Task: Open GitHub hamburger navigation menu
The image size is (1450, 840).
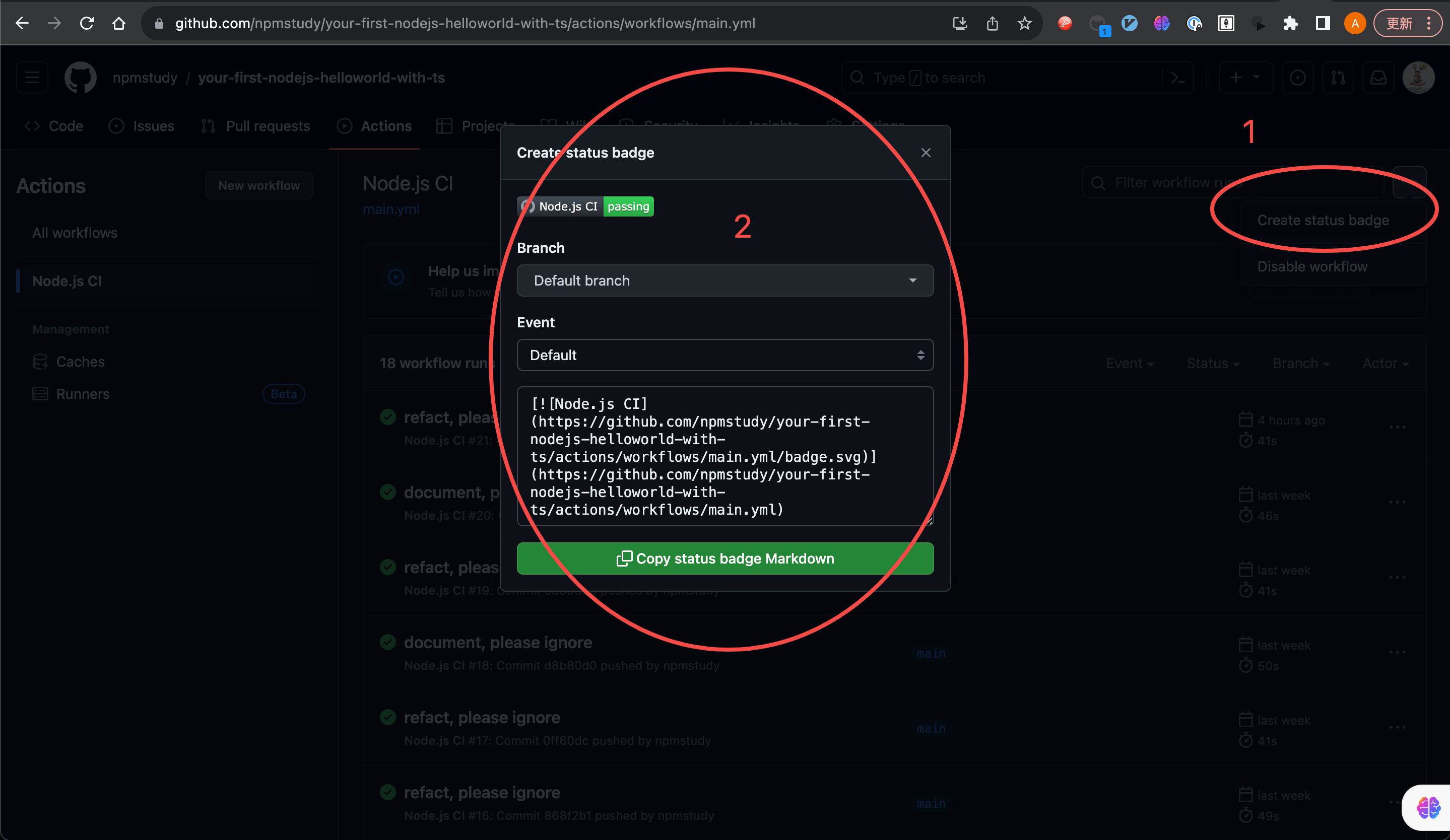Action: click(x=32, y=78)
